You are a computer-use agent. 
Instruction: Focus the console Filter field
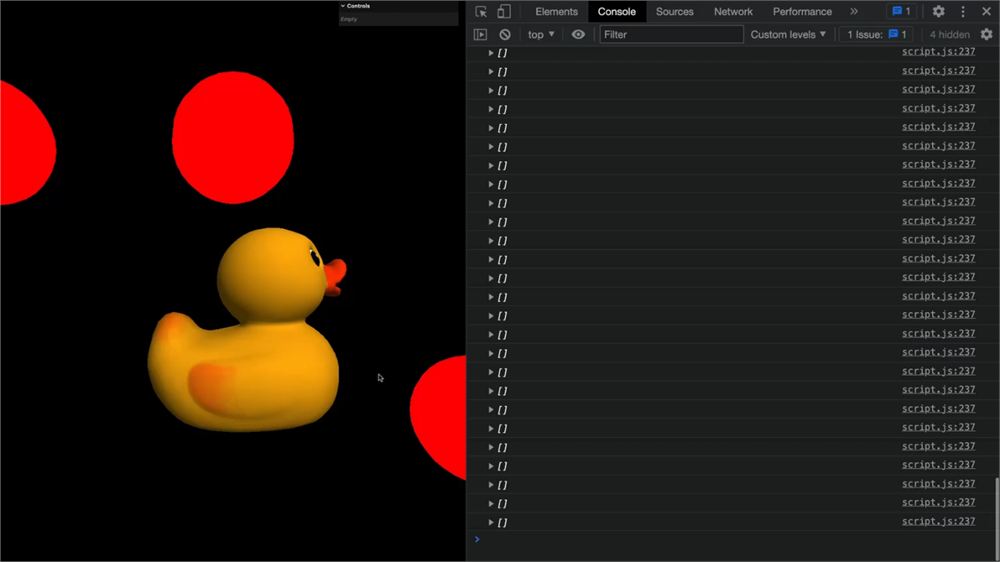671,34
